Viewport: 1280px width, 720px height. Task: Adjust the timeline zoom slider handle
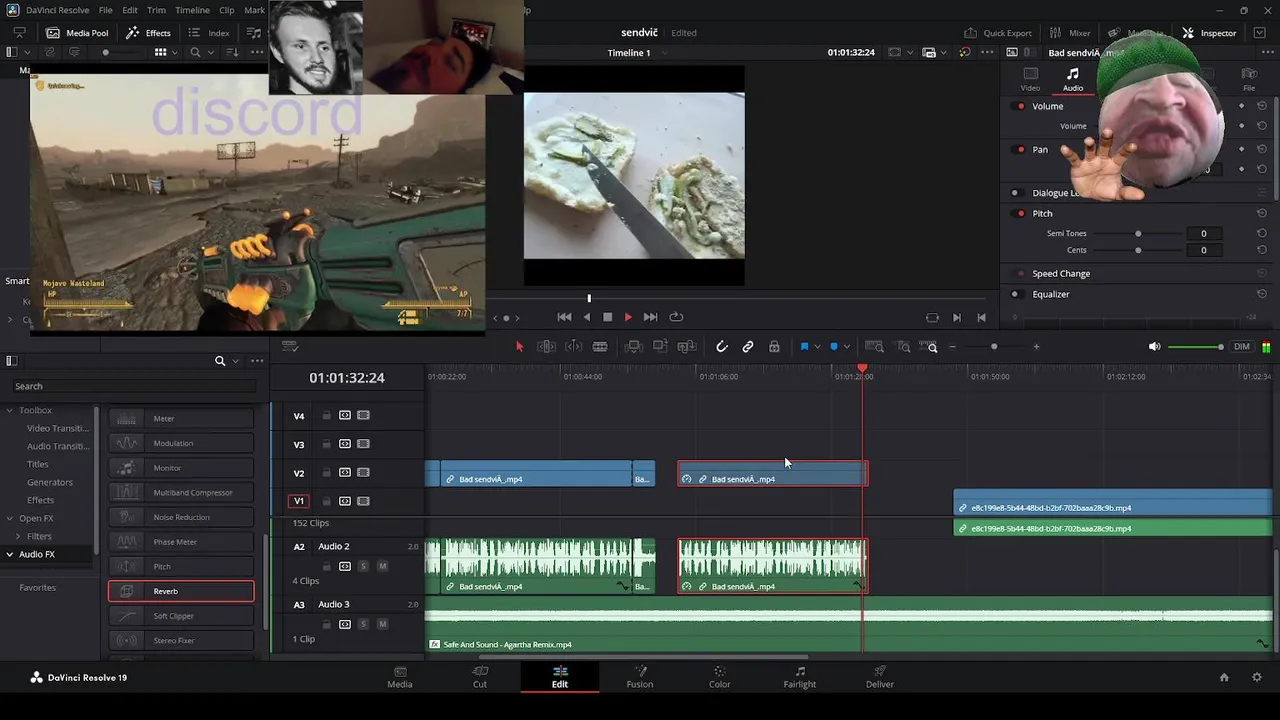[x=993, y=347]
